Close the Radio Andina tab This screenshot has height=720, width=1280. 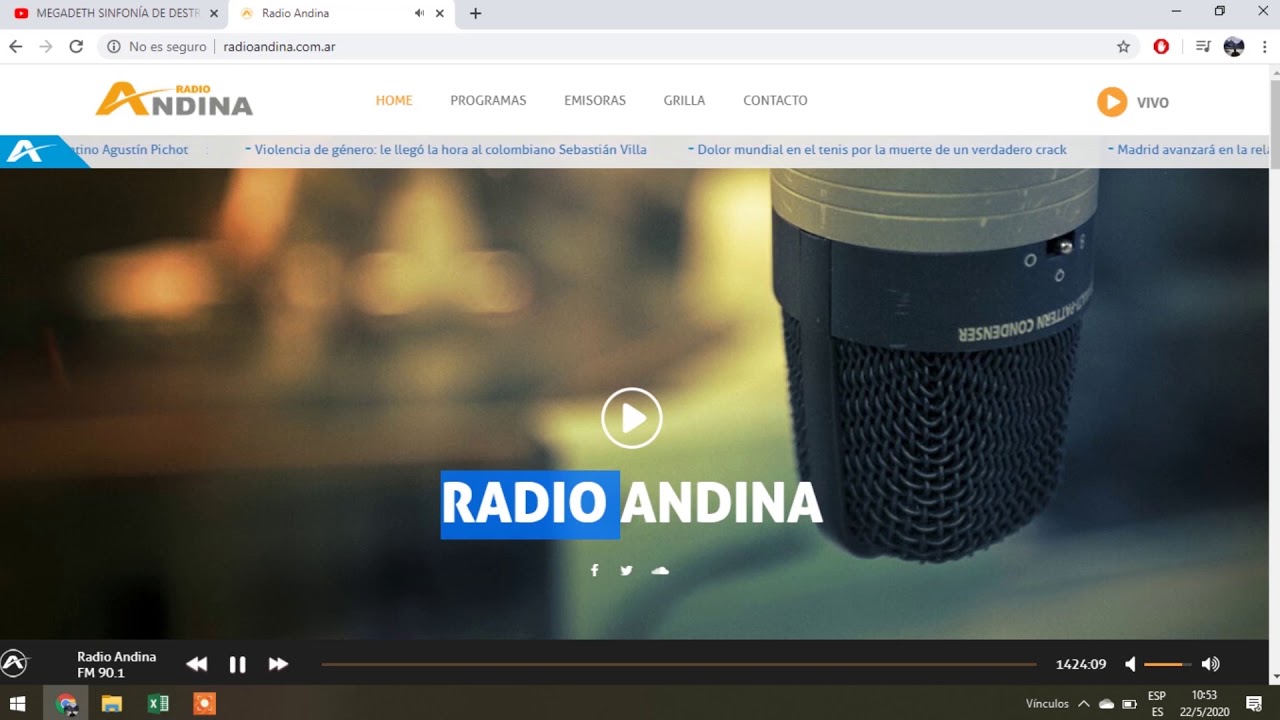[439, 14]
